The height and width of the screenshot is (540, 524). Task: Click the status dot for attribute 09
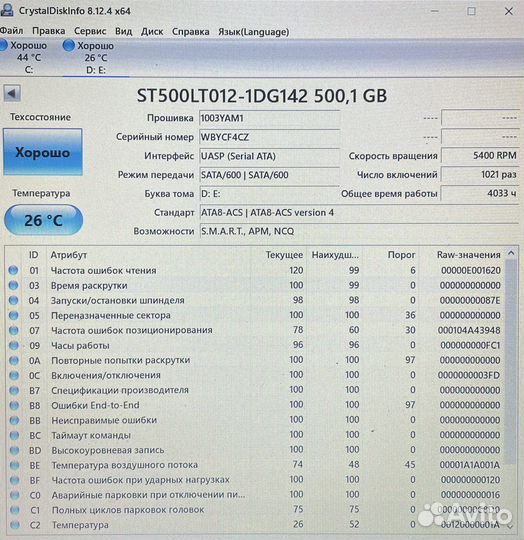point(14,345)
